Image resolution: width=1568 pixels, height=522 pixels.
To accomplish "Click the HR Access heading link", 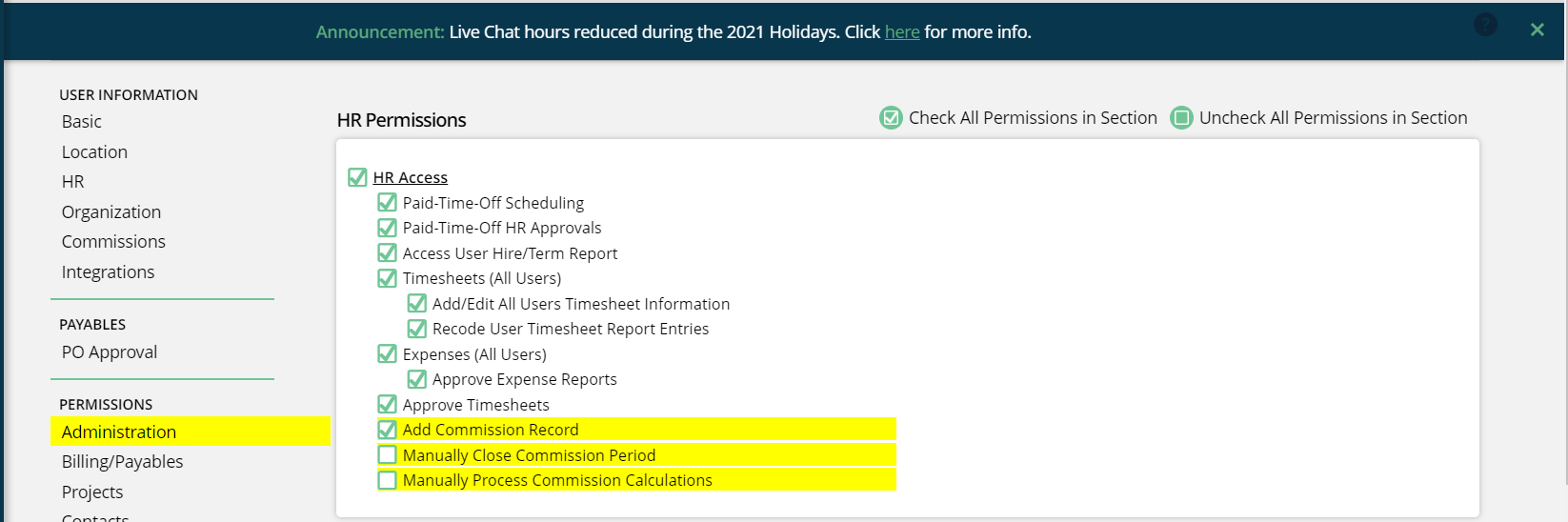I will [x=411, y=177].
